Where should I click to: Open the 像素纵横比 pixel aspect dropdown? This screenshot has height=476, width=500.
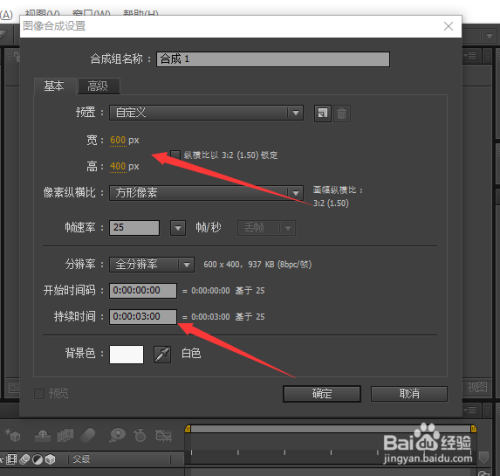pyautogui.click(x=206, y=193)
